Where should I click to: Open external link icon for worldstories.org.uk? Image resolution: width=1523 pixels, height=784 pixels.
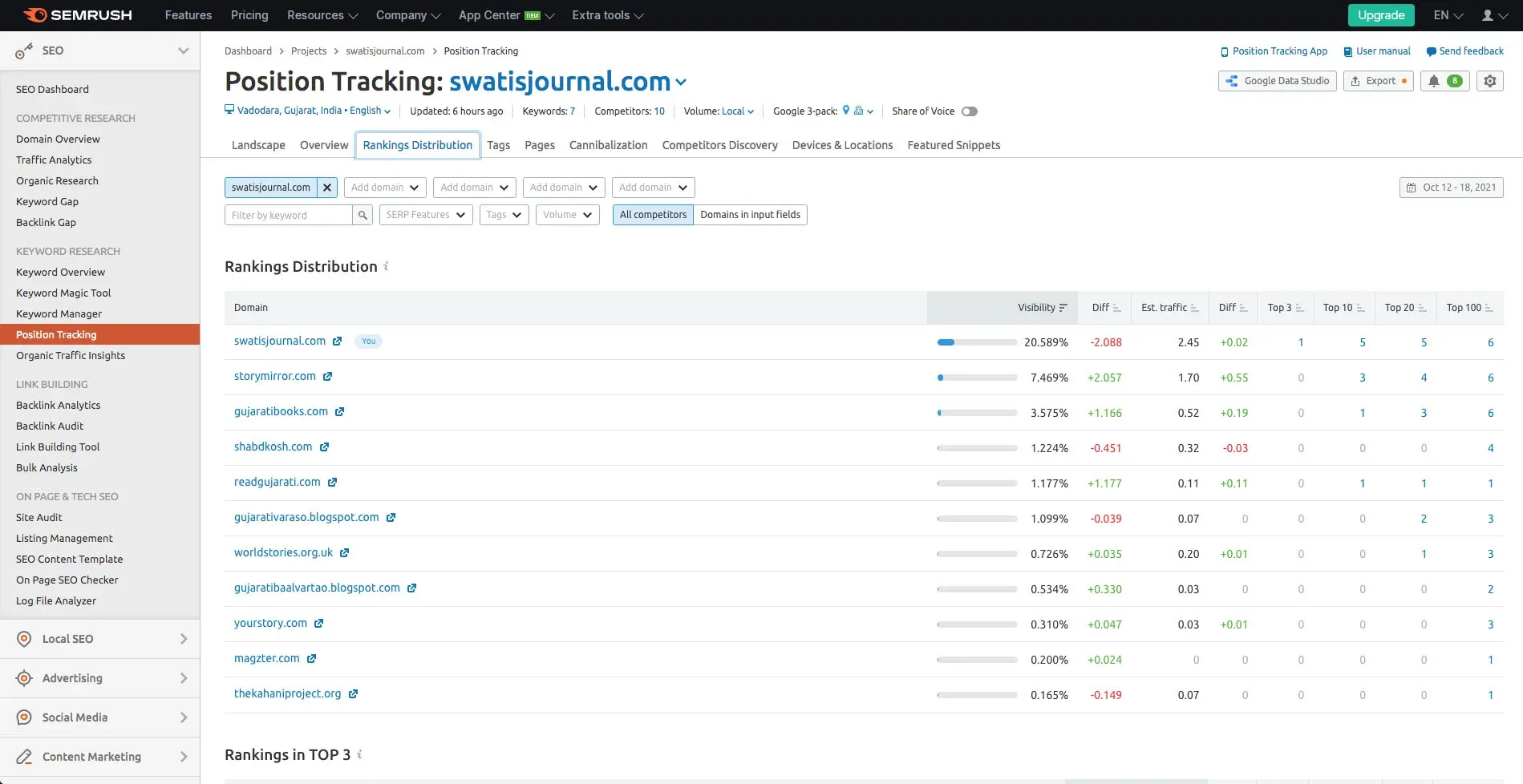pyautogui.click(x=344, y=553)
